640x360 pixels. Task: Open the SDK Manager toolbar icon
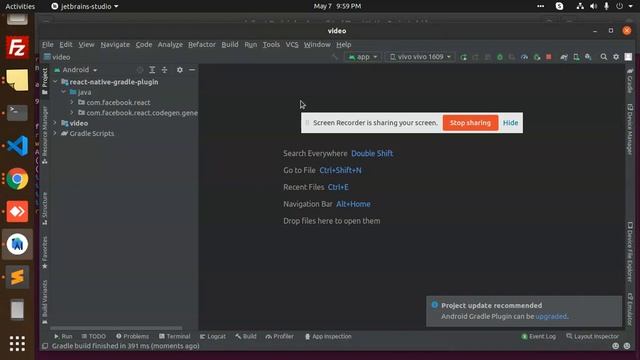pyautogui.click(x=588, y=57)
